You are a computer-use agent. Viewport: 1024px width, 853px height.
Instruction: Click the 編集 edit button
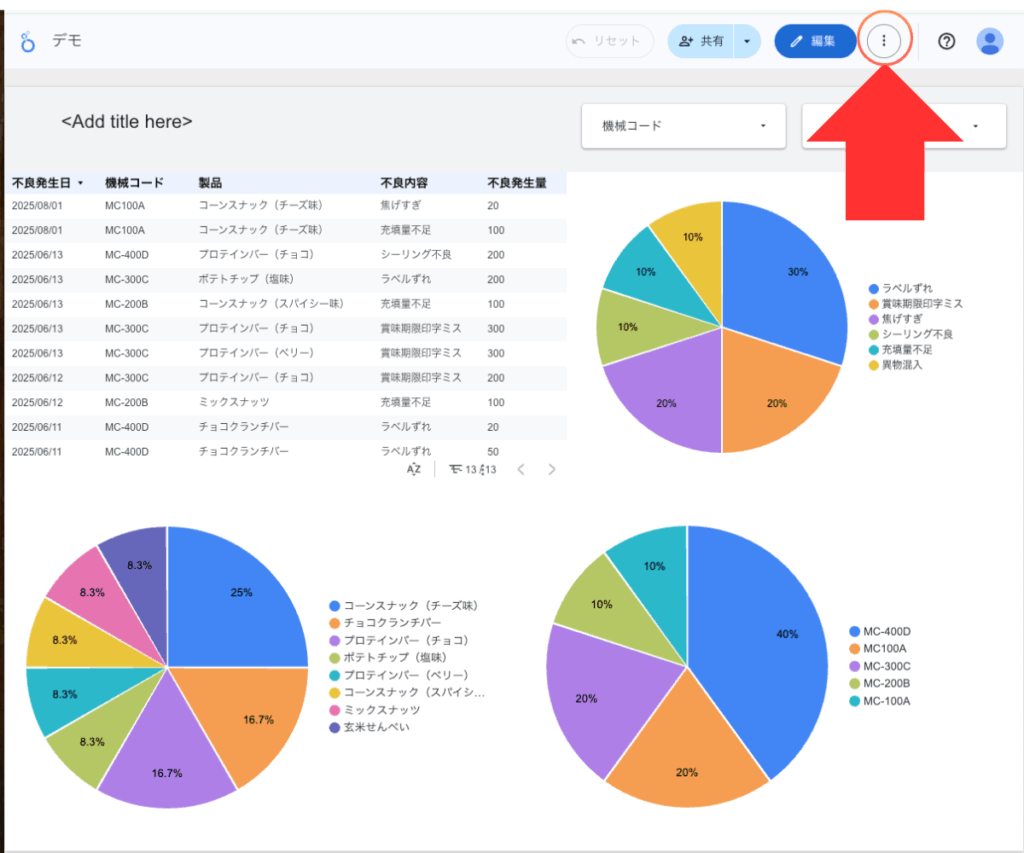(814, 41)
